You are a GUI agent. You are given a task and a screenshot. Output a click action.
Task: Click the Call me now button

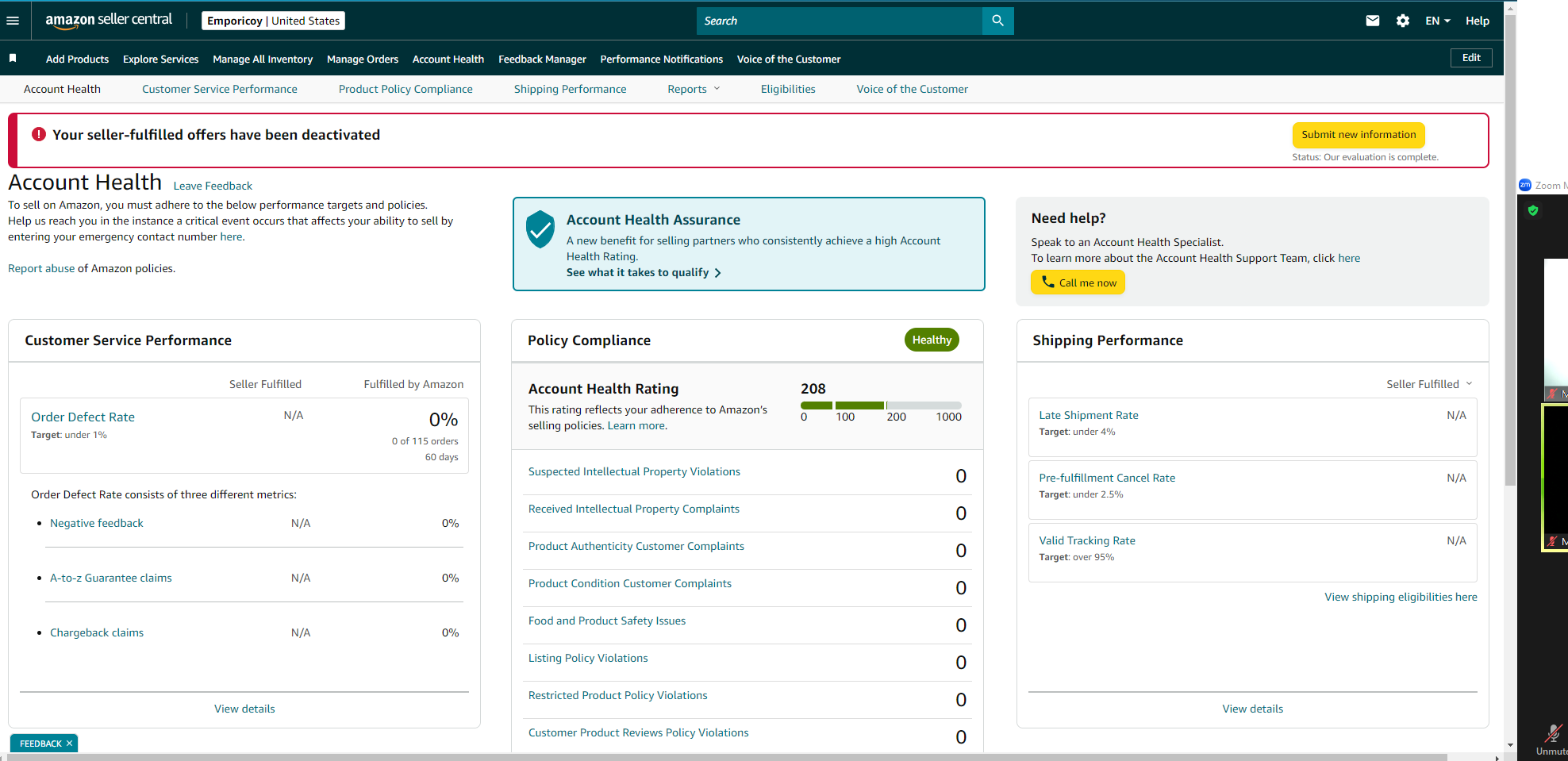coord(1078,282)
